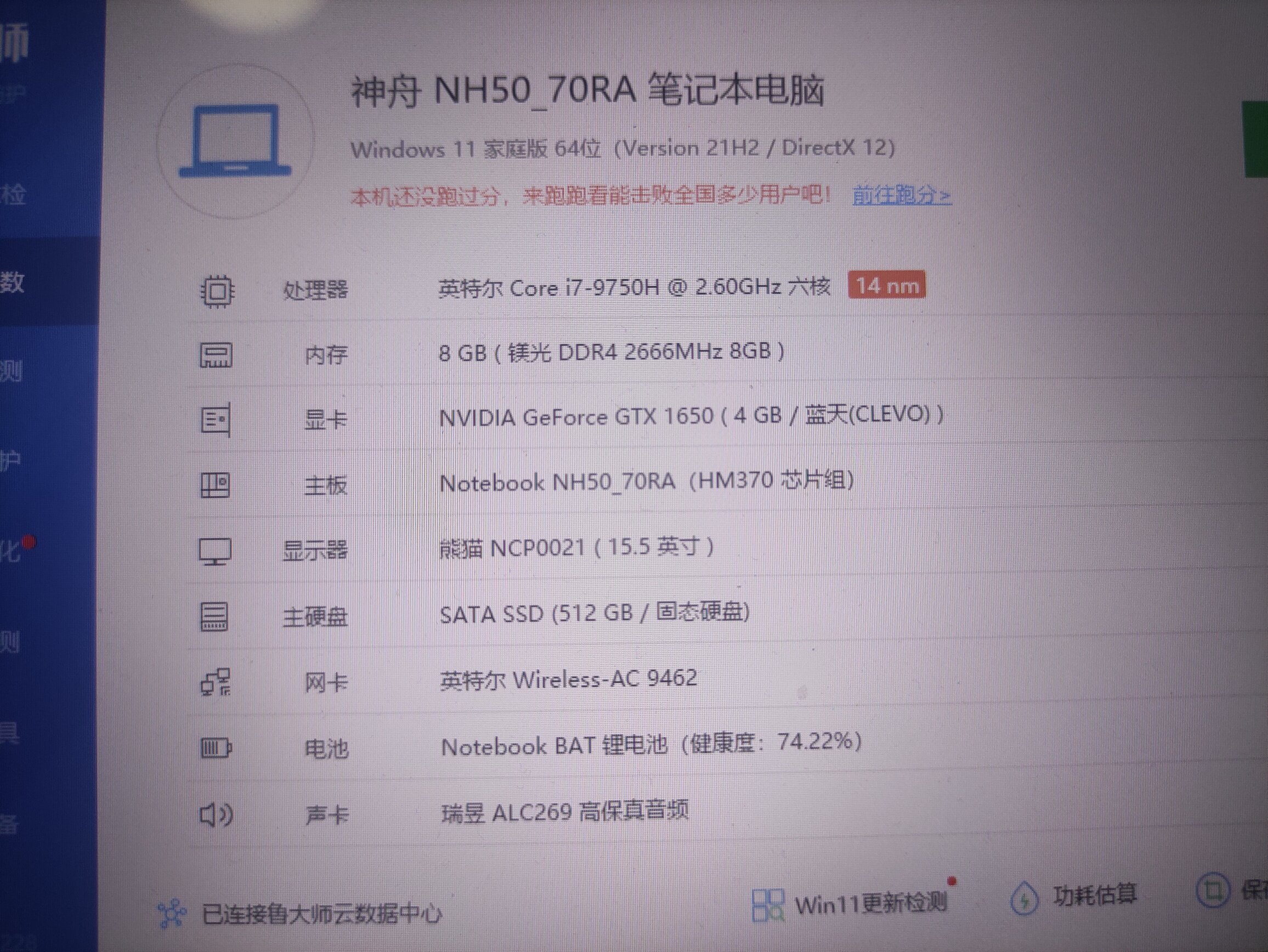Viewport: 1268px width, 952px height.
Task: Click the NVIDIA GeForce GTX 1650 value
Action: [692, 416]
